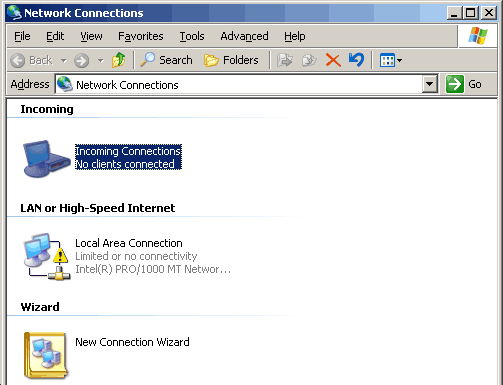Select the Incoming Connections icon
503x385 pixels.
click(46, 158)
